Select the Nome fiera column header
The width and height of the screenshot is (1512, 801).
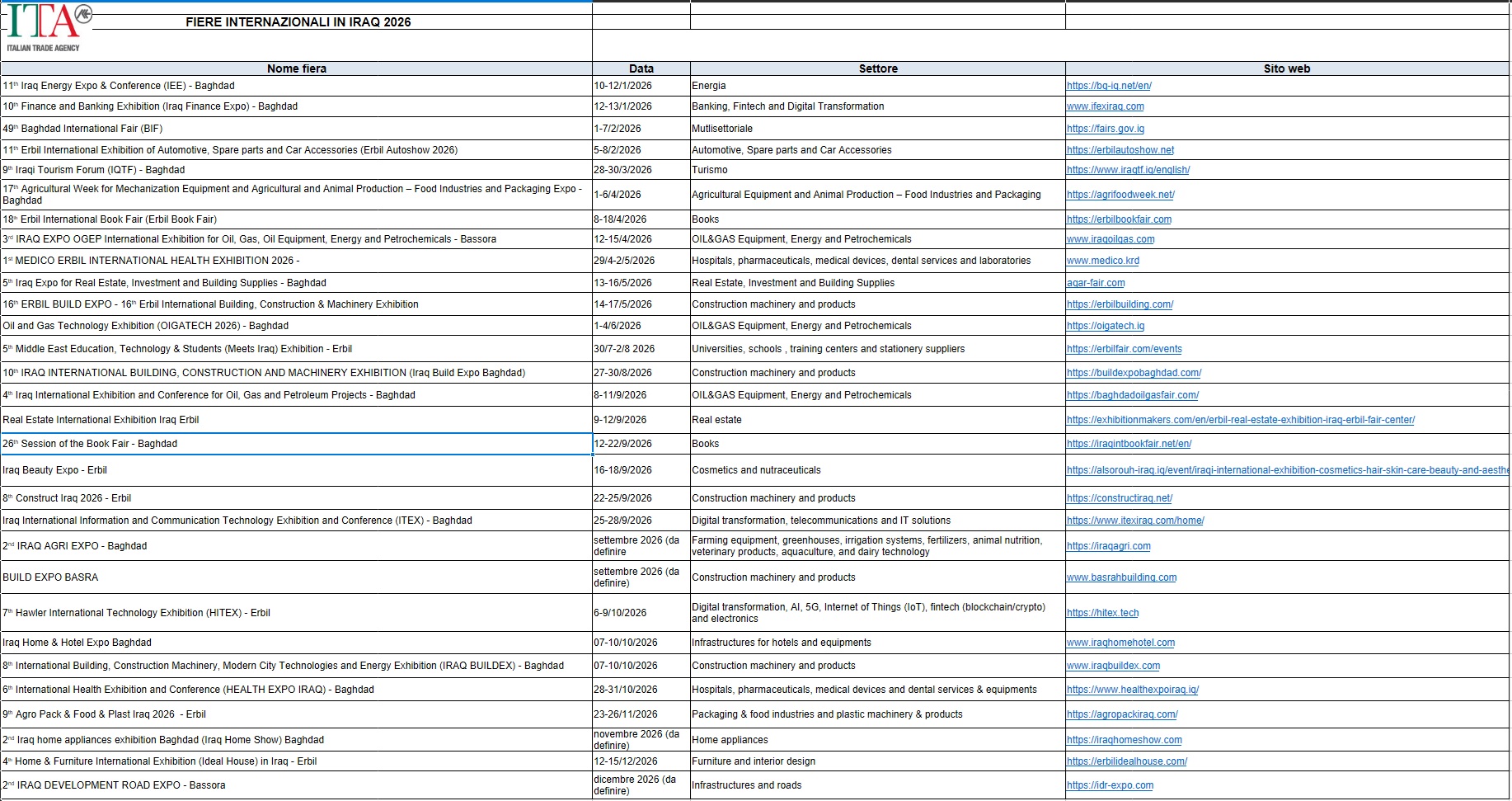pyautogui.click(x=297, y=68)
